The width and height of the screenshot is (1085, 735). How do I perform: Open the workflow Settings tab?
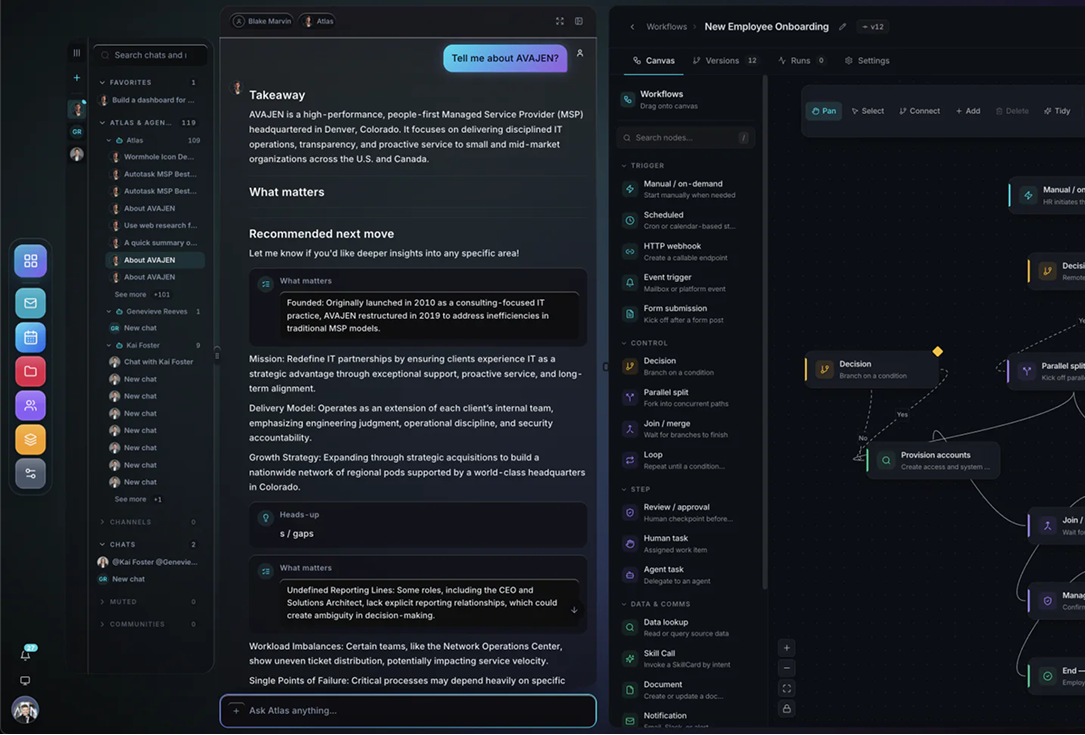[x=867, y=61]
